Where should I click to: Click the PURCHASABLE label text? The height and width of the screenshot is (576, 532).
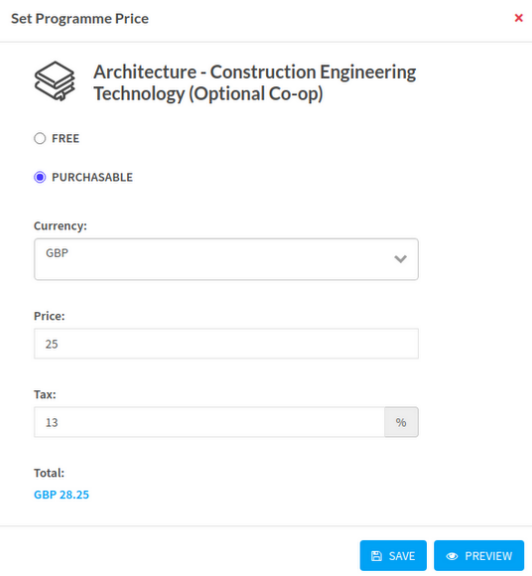point(92,177)
